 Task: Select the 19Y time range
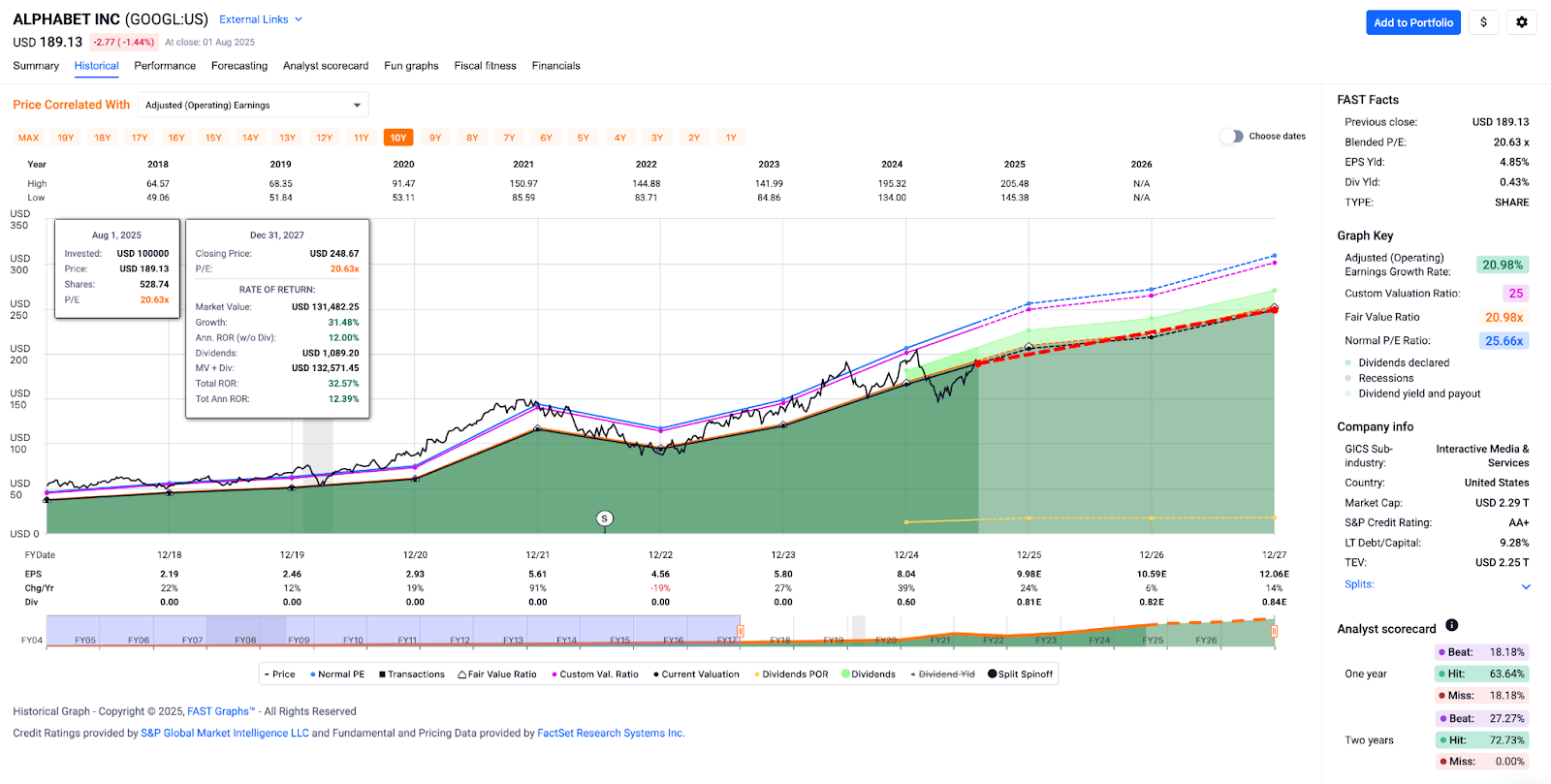(66, 138)
